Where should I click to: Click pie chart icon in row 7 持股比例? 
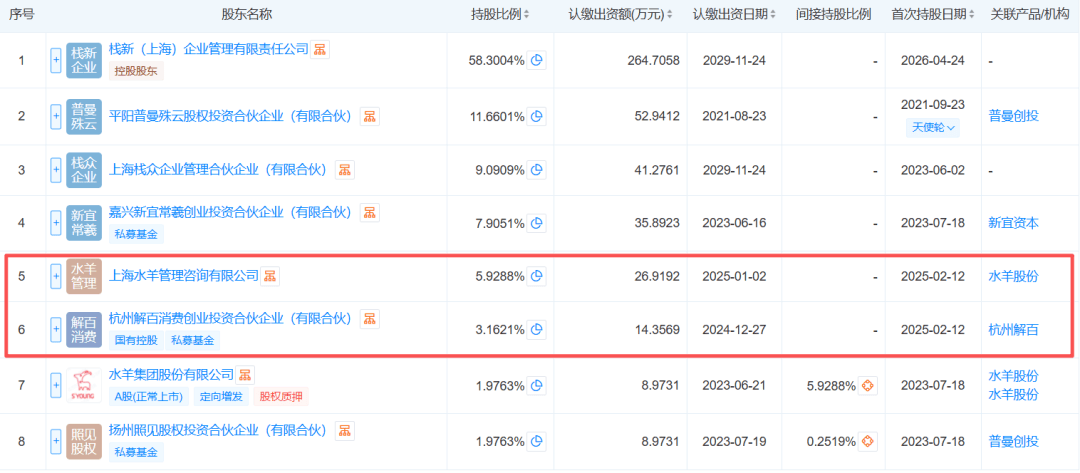click(537, 386)
